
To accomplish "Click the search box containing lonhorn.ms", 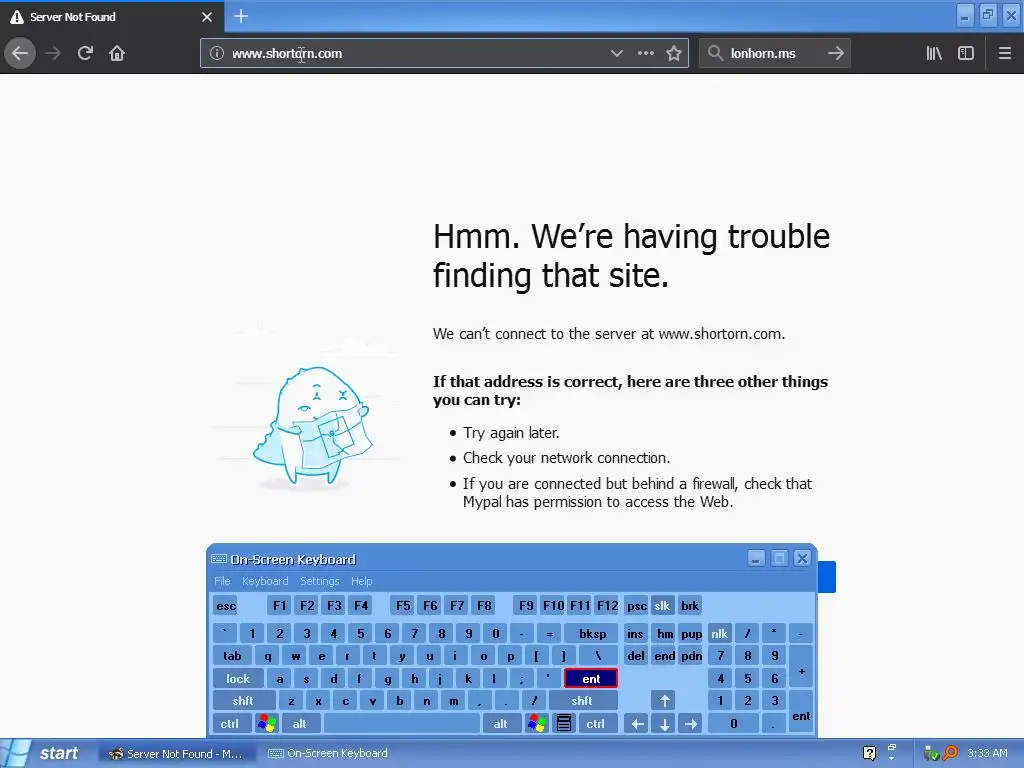I will click(x=774, y=54).
